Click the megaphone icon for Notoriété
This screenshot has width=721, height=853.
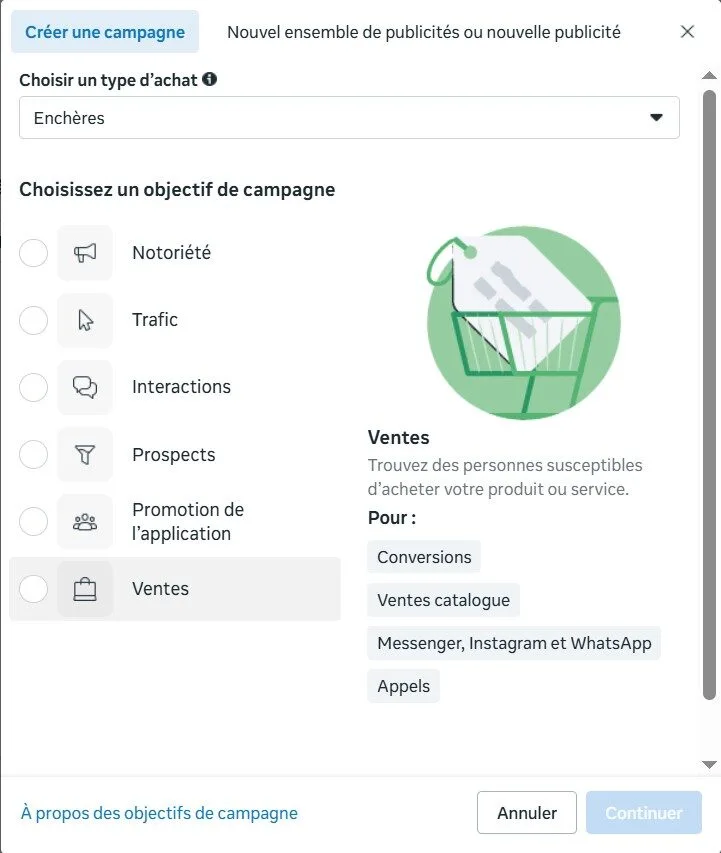point(85,253)
